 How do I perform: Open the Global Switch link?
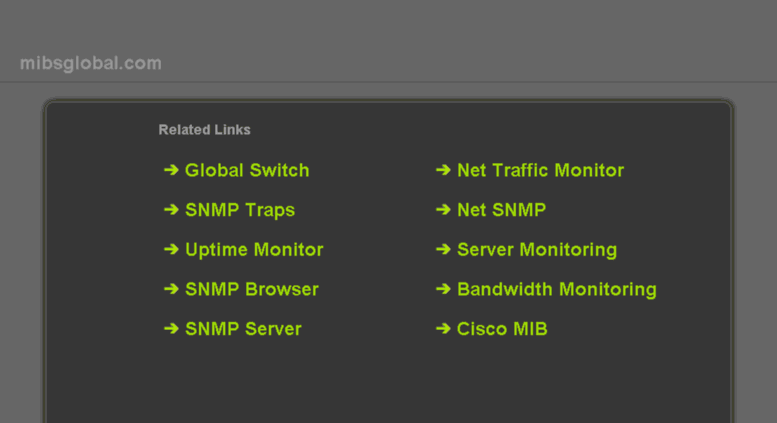(x=247, y=170)
